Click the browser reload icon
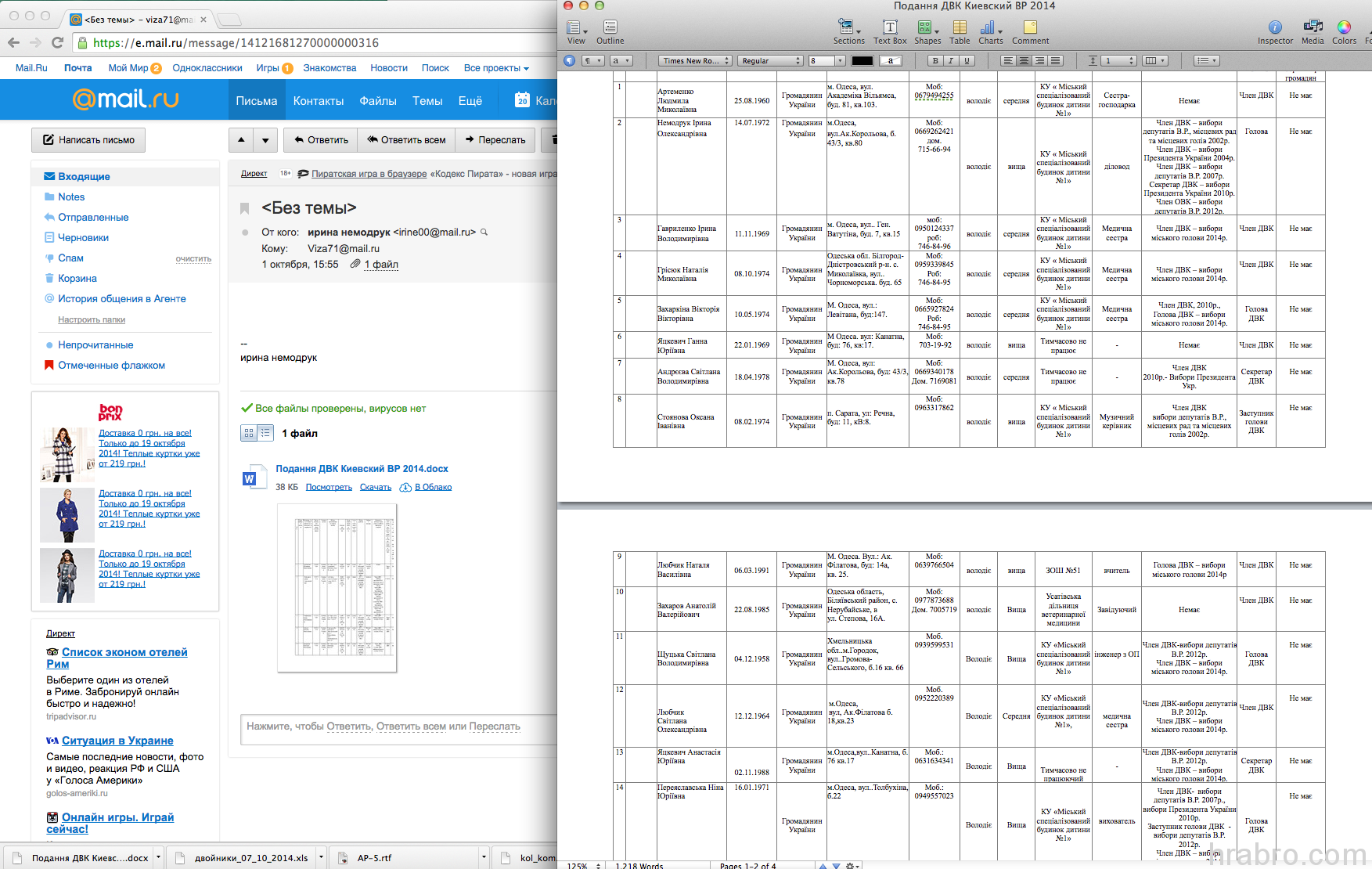The height and width of the screenshot is (869, 1372). pyautogui.click(x=57, y=42)
